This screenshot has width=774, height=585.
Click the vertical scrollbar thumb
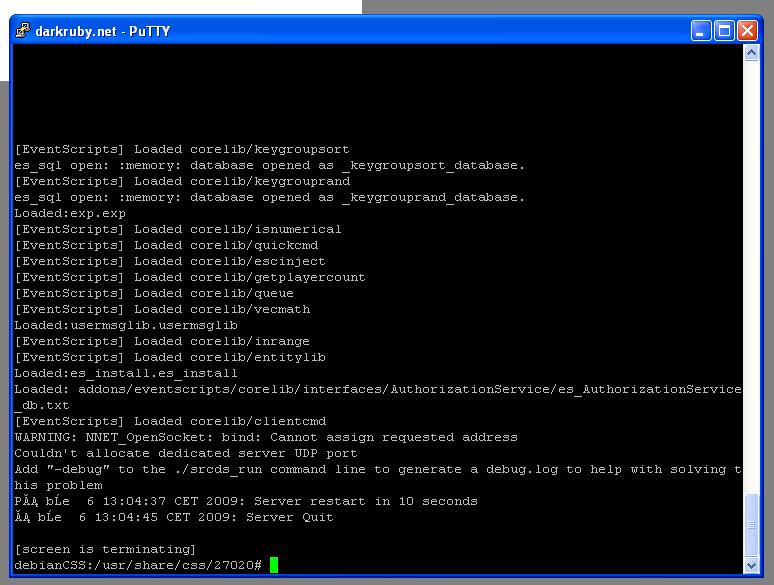coord(751,525)
